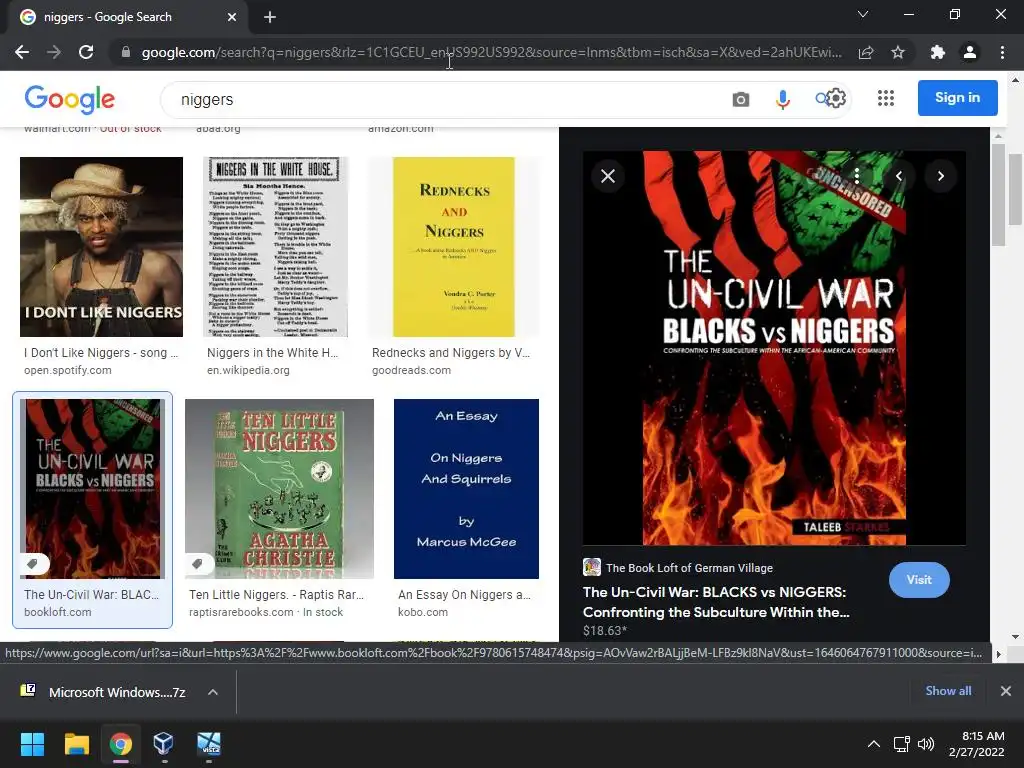Image resolution: width=1024 pixels, height=768 pixels.
Task: Reload the current Google page
Action: 86,52
